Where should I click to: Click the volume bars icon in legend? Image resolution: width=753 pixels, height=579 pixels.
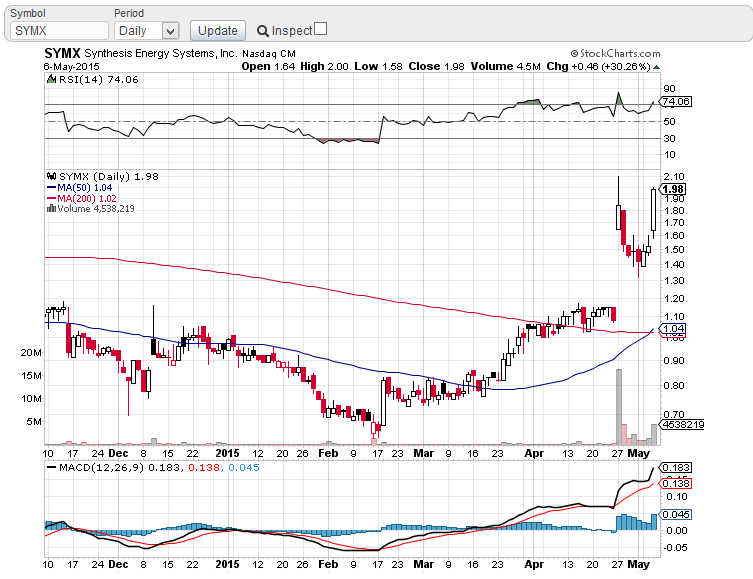(51, 208)
